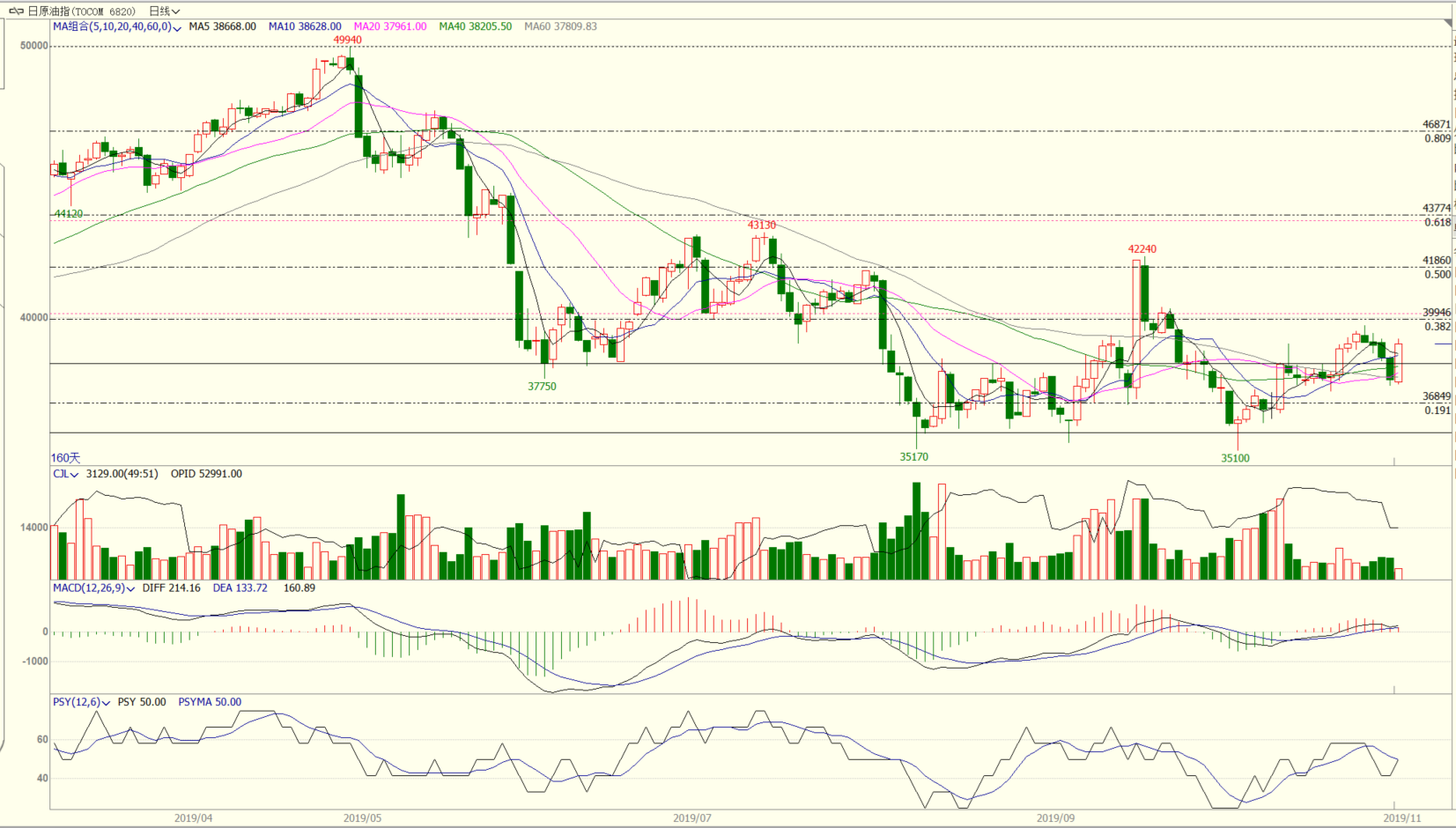Click the OPID 52991.00 open interest label
The width and height of the screenshot is (1456, 828).
[206, 474]
